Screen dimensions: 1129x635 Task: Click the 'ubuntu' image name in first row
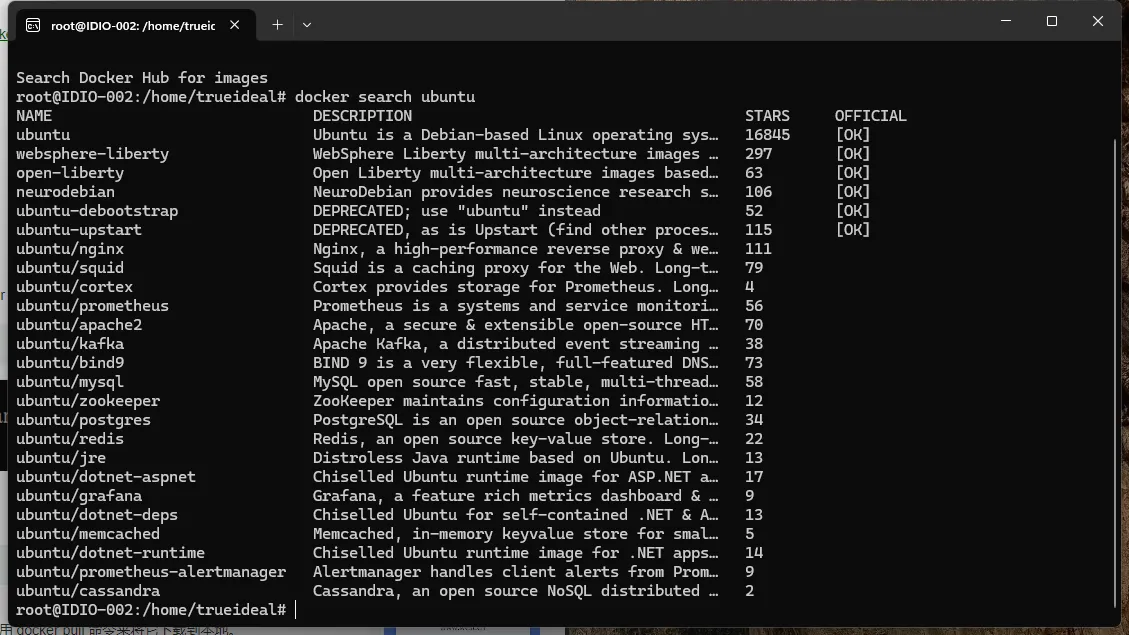pyautogui.click(x=43, y=135)
